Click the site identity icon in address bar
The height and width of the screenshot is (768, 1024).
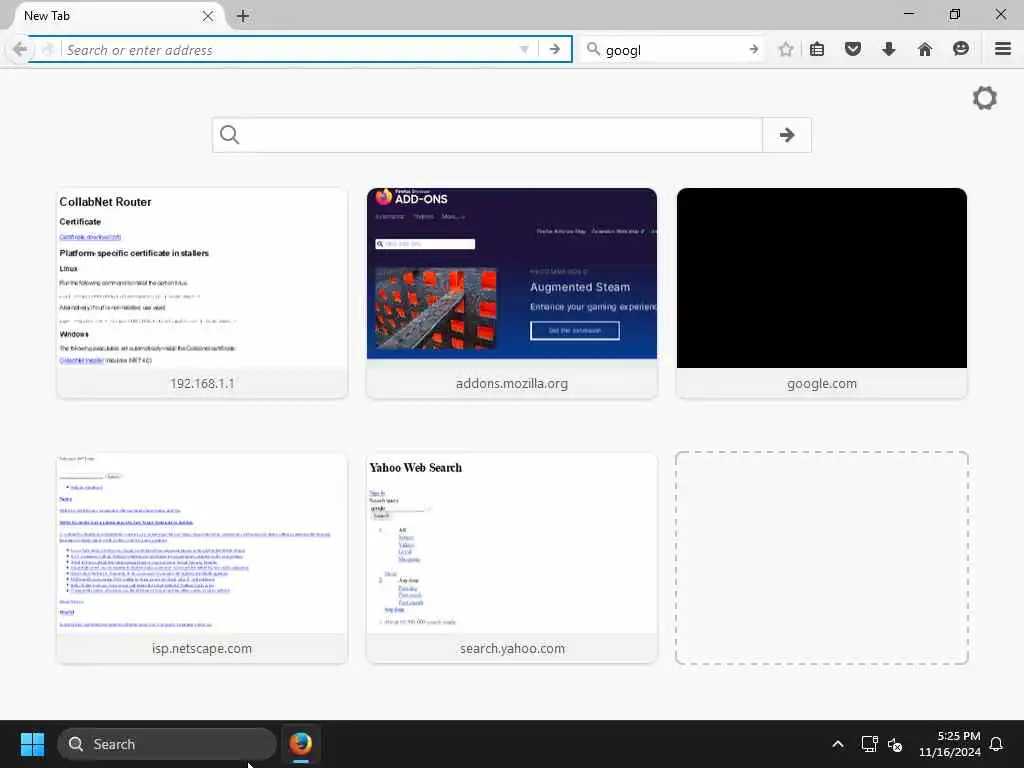point(48,50)
